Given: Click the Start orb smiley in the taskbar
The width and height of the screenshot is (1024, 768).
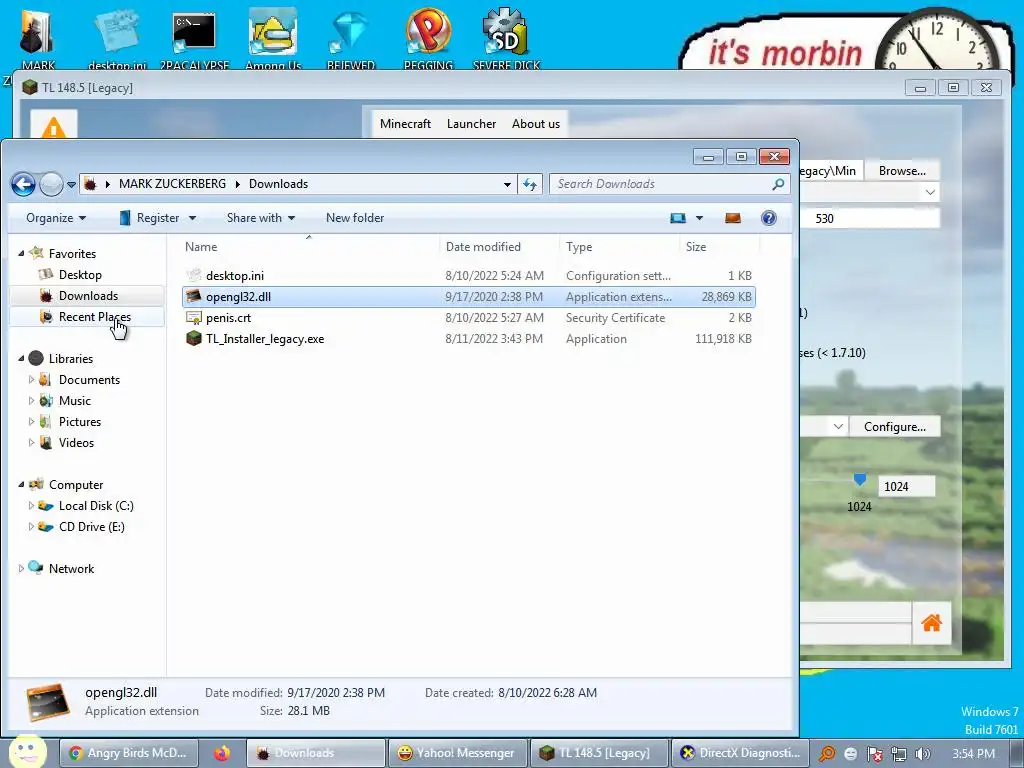Looking at the screenshot, I should (27, 751).
